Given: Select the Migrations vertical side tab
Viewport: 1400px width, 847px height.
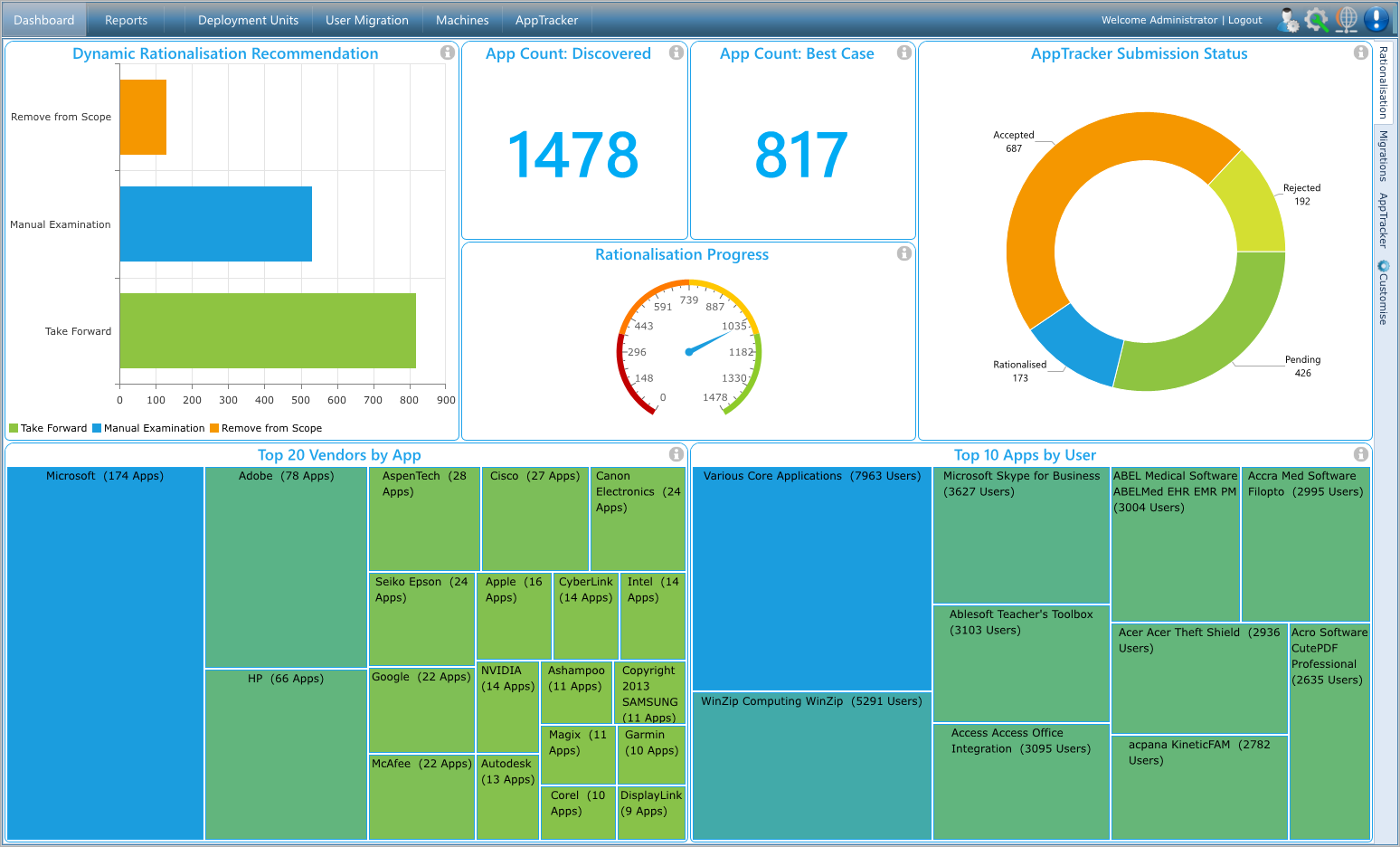Looking at the screenshot, I should tap(1383, 156).
